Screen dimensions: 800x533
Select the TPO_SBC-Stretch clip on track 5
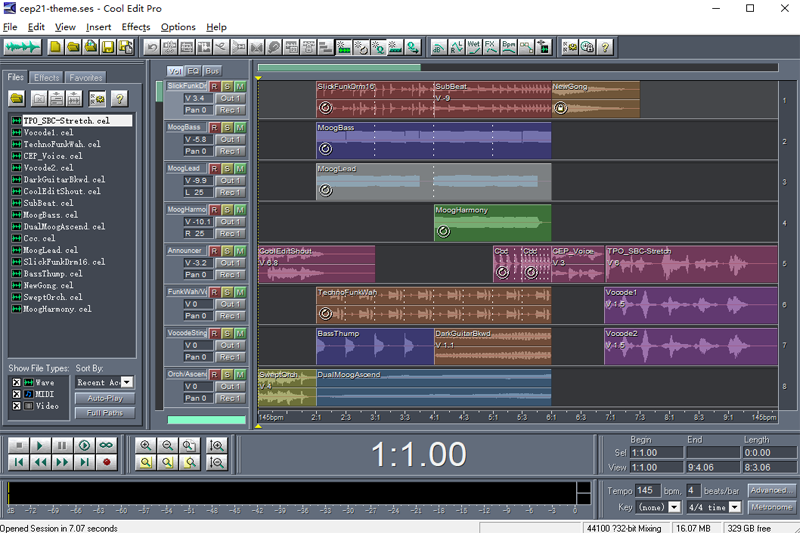(x=691, y=264)
